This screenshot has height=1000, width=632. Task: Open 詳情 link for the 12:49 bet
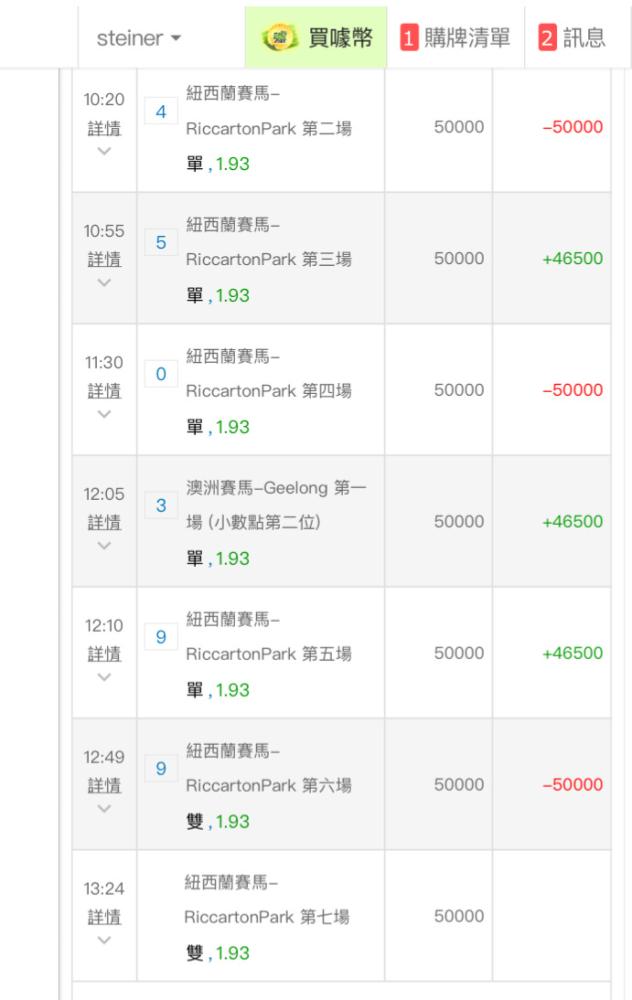pos(104,786)
